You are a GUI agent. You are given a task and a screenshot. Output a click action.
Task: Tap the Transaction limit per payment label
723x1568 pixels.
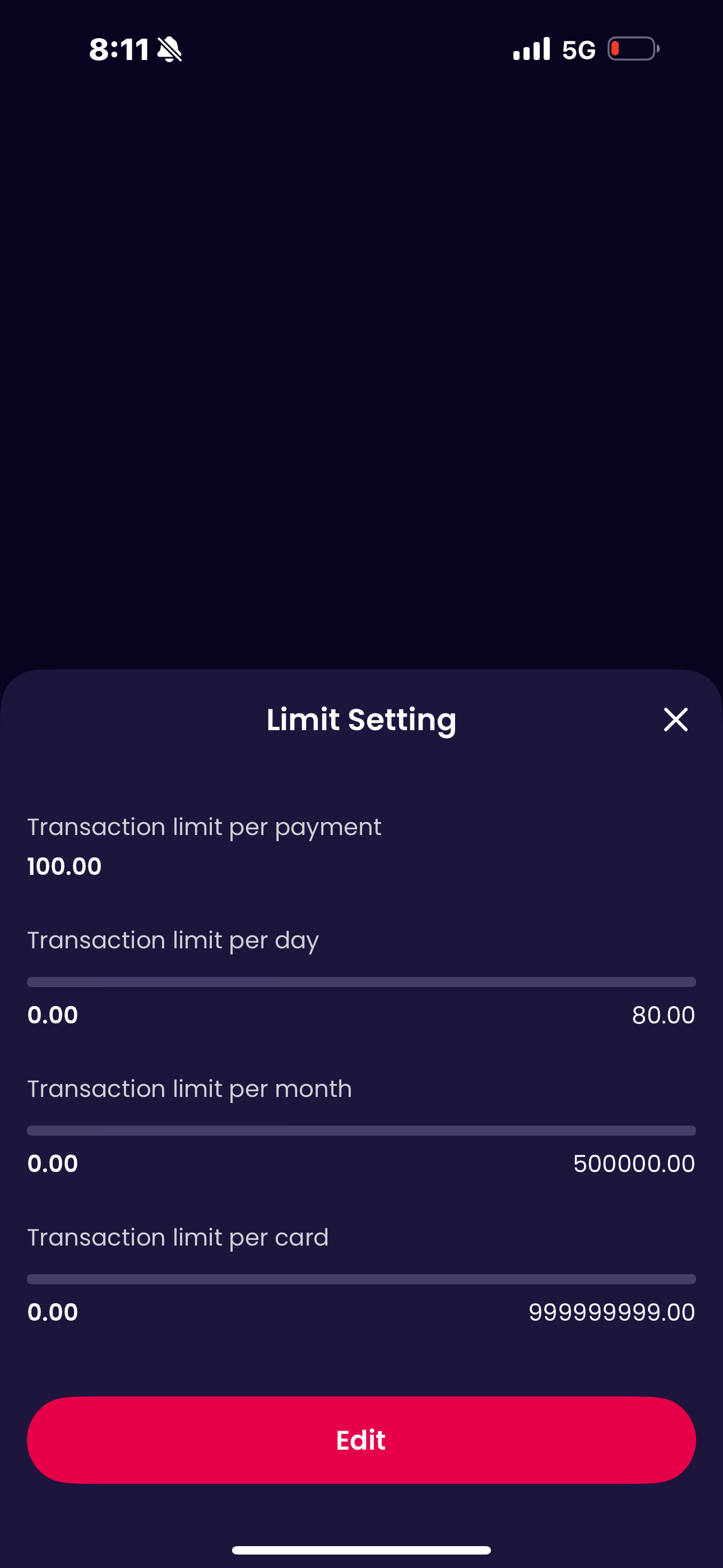205,827
